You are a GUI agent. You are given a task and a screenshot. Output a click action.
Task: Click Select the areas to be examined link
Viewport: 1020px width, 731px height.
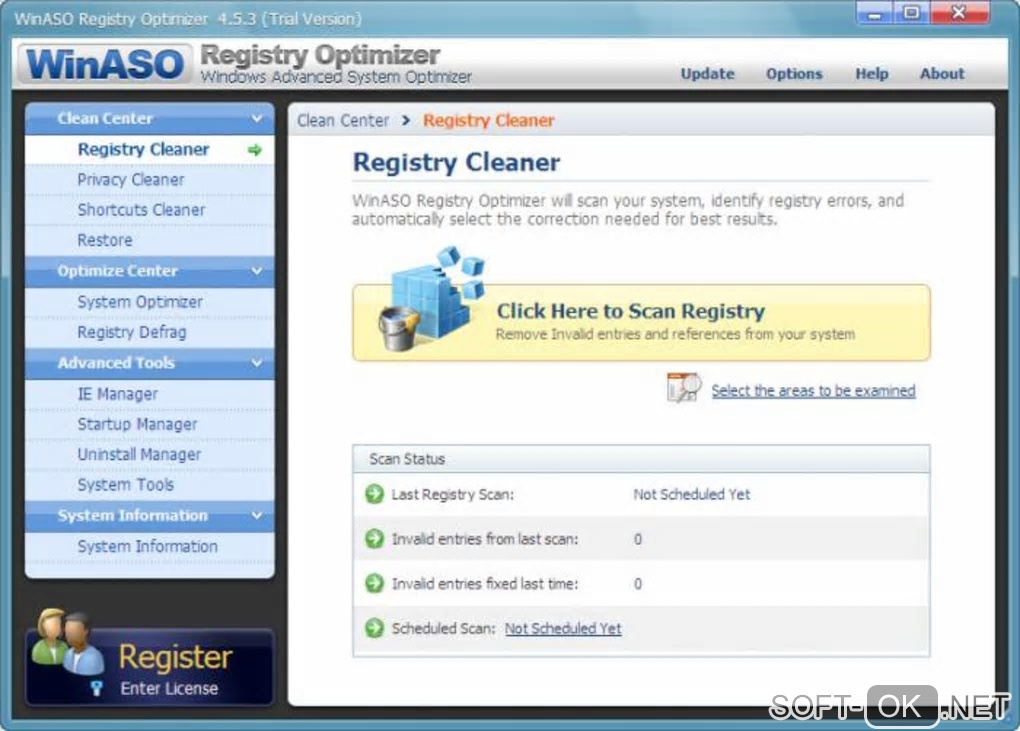coord(813,391)
